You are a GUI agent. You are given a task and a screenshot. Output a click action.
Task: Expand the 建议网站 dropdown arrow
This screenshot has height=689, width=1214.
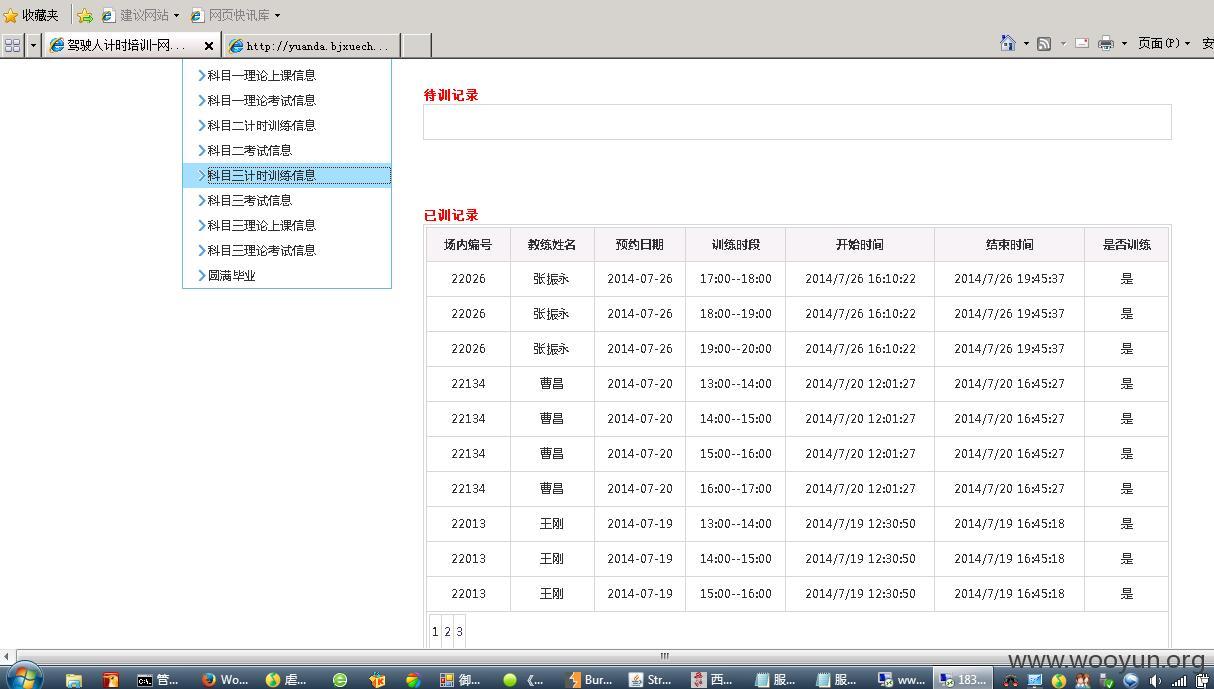[177, 15]
